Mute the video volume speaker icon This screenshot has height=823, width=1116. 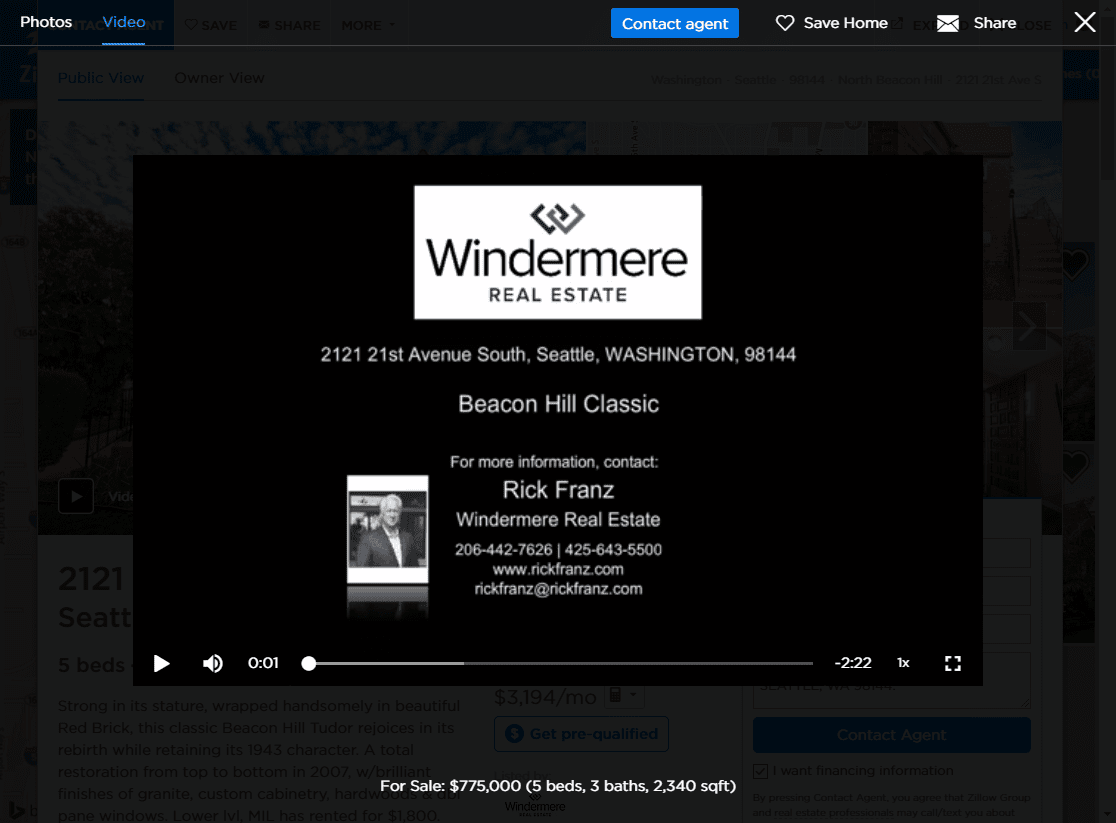(x=212, y=664)
